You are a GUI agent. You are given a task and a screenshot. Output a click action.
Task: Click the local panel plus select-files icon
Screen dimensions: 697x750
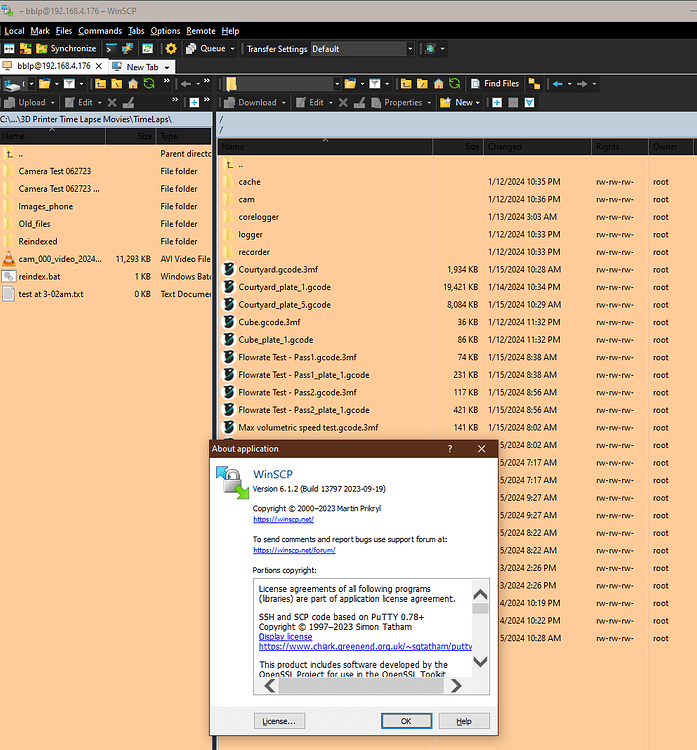click(194, 102)
